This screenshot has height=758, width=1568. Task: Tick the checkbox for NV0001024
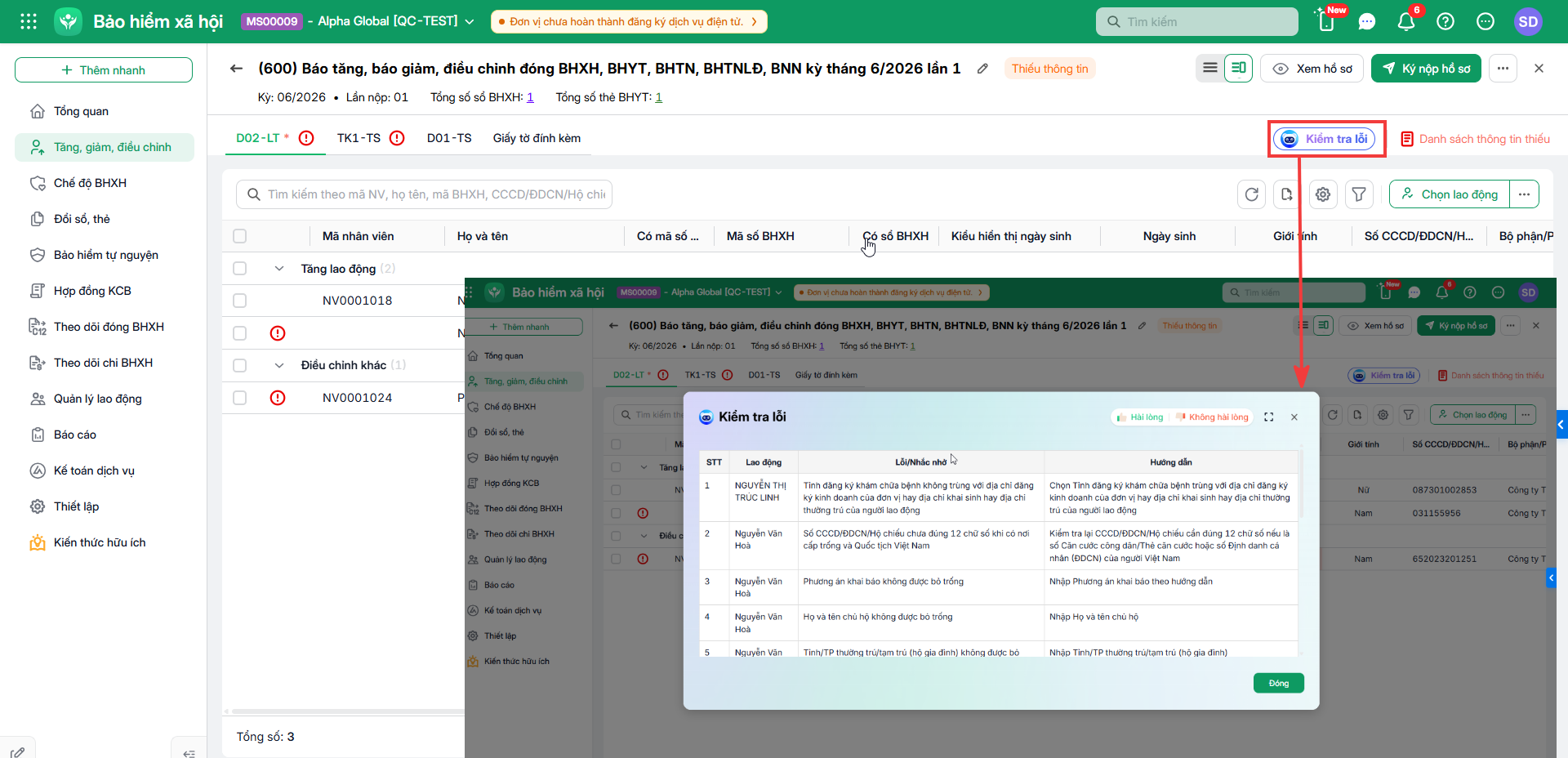[239, 398]
